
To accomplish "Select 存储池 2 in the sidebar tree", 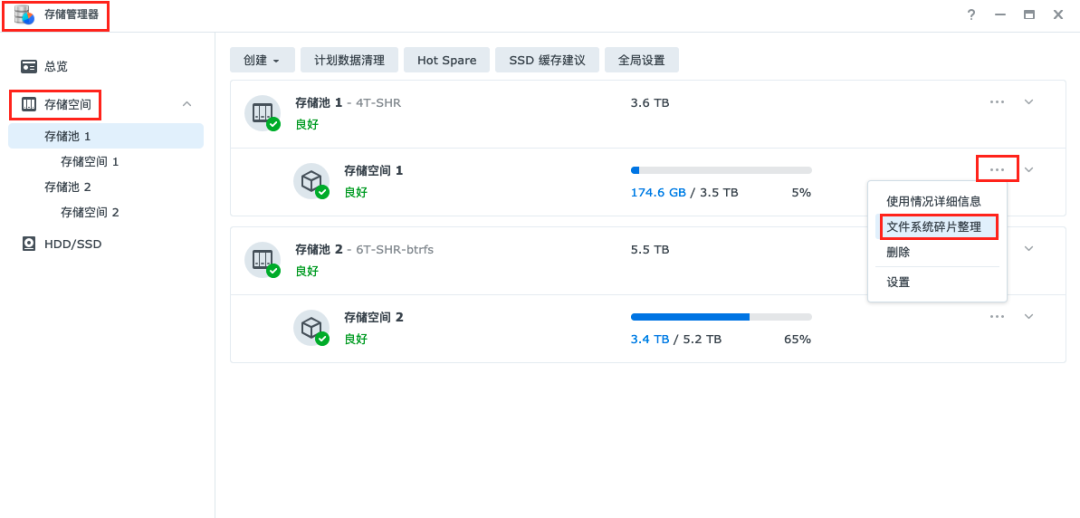I will 68,187.
